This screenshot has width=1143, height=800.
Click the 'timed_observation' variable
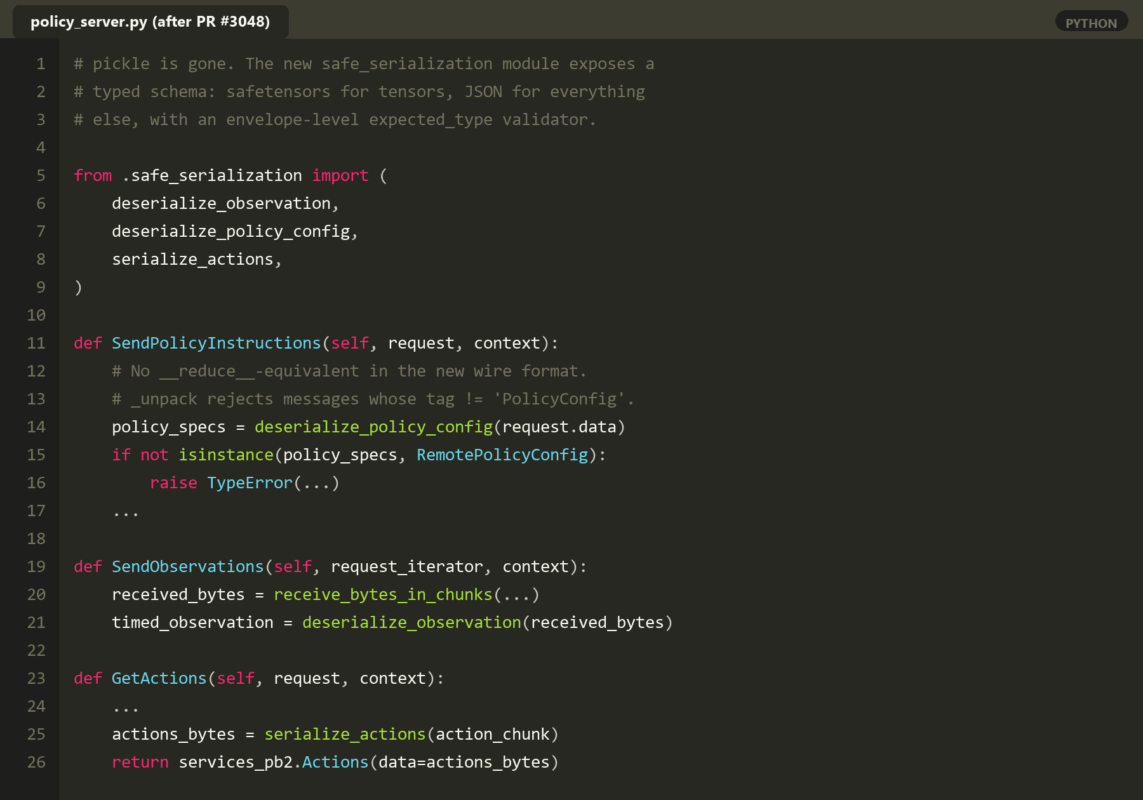pos(192,623)
